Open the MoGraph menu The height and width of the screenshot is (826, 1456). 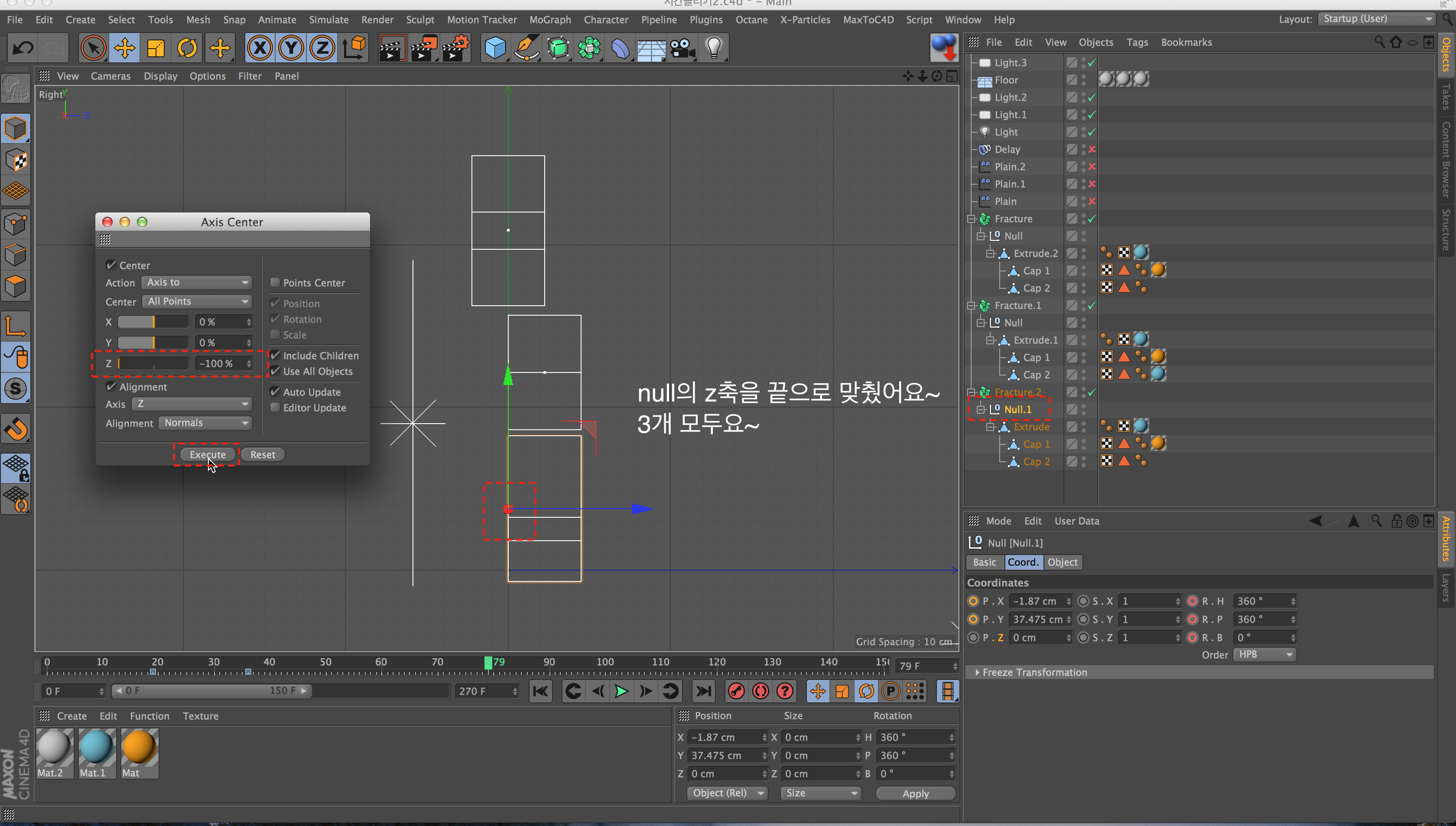[x=550, y=19]
